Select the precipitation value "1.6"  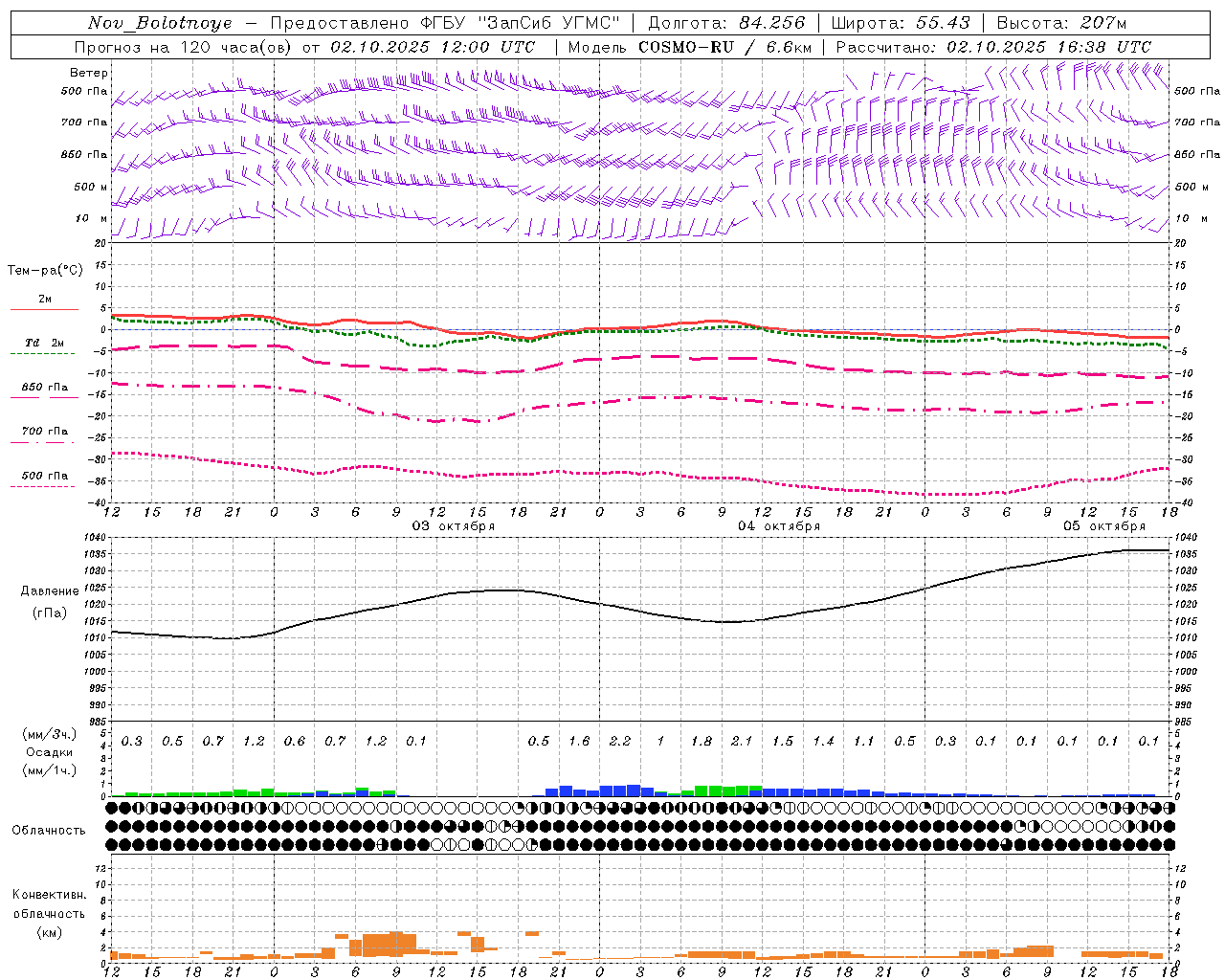pyautogui.click(x=579, y=741)
